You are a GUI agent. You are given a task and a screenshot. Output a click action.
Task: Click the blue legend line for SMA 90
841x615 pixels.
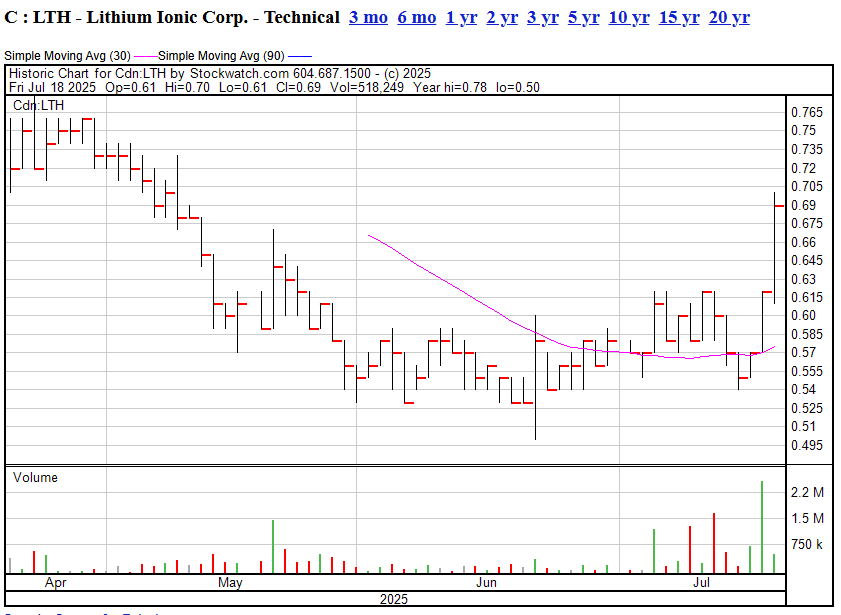299,56
